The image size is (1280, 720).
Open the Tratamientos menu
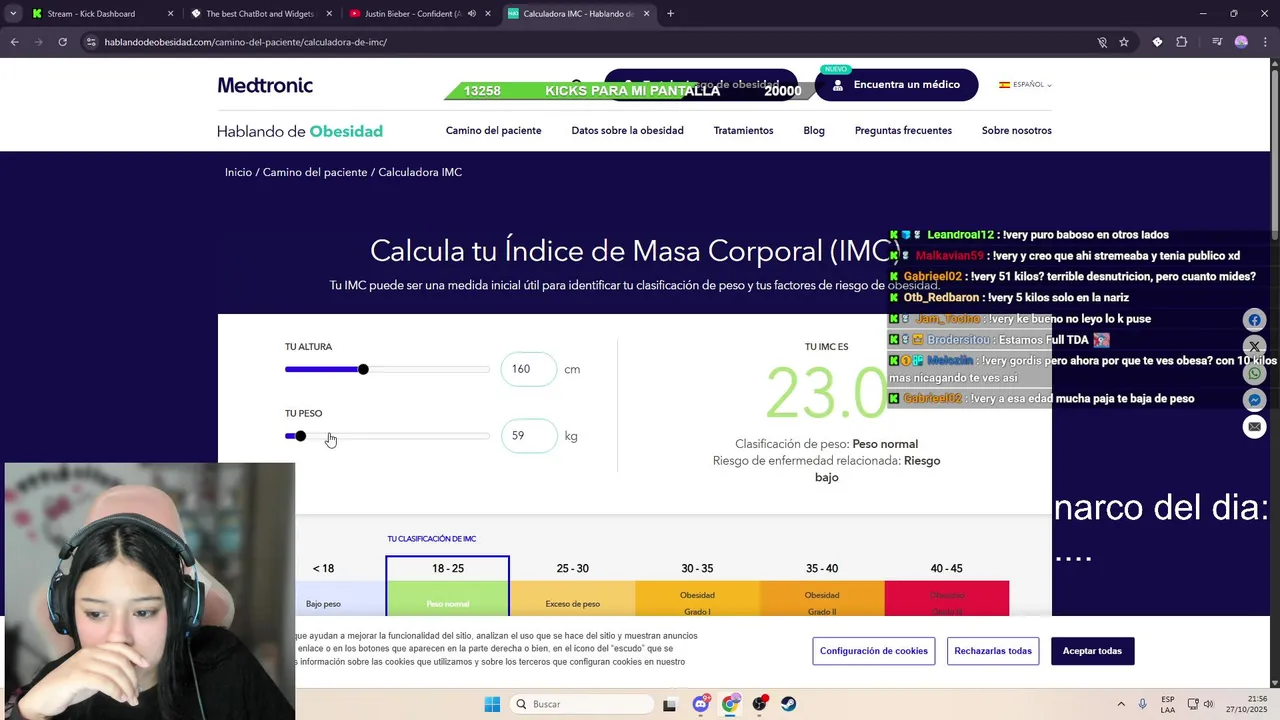click(x=743, y=131)
